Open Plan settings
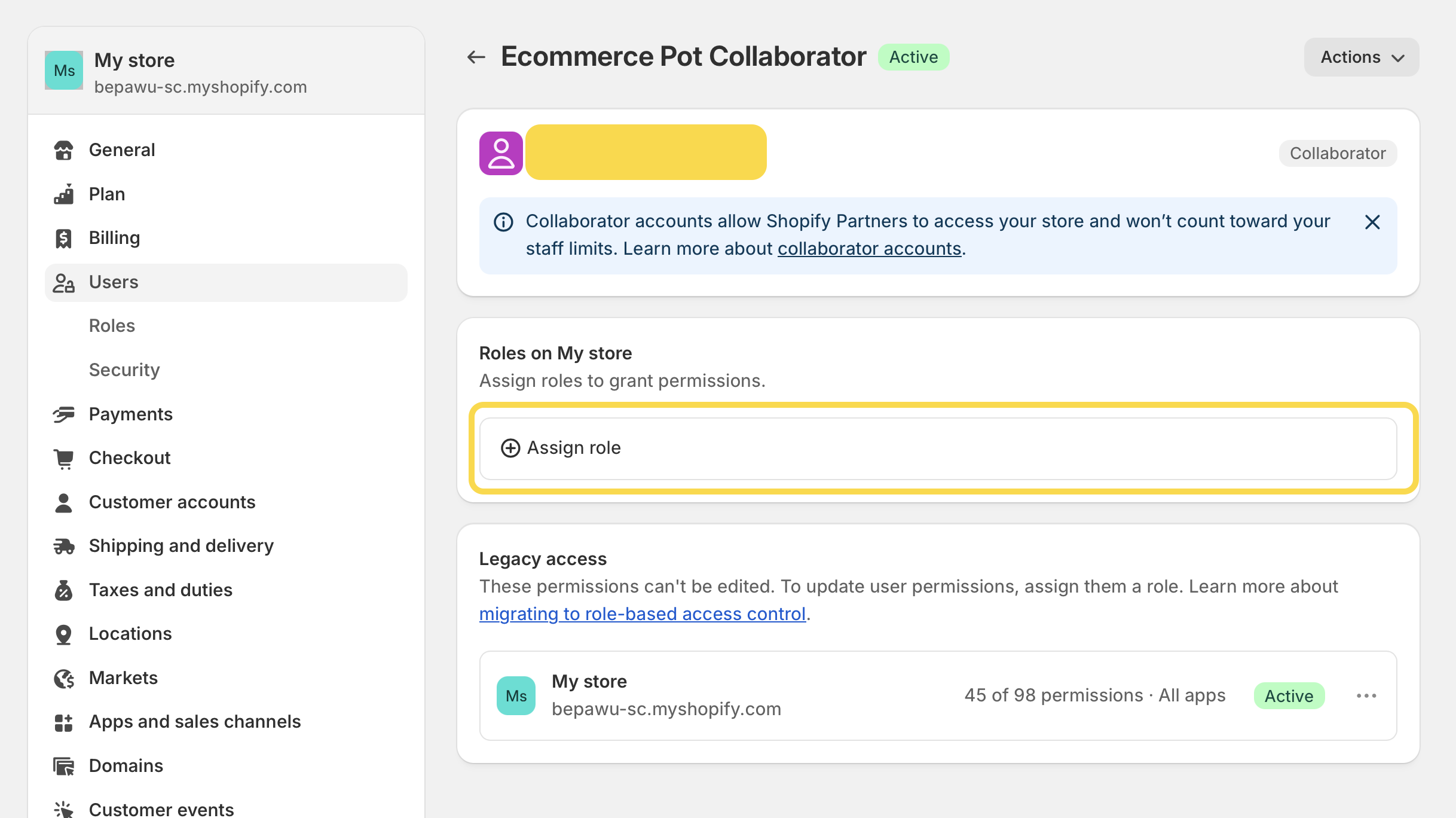 [226, 194]
